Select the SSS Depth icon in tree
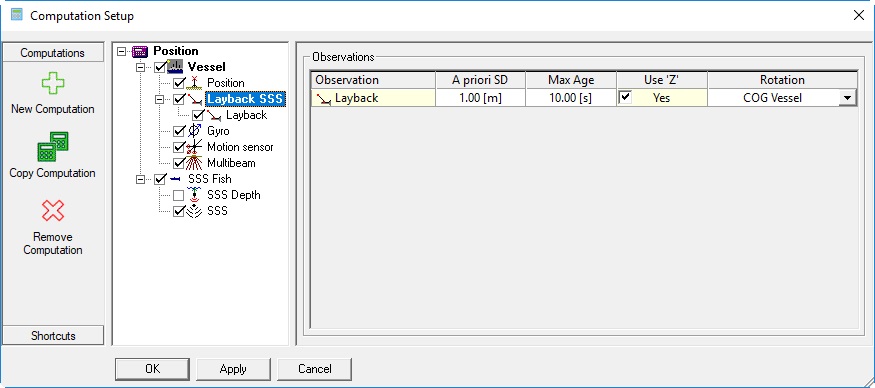This screenshot has width=875, height=388. (x=195, y=195)
